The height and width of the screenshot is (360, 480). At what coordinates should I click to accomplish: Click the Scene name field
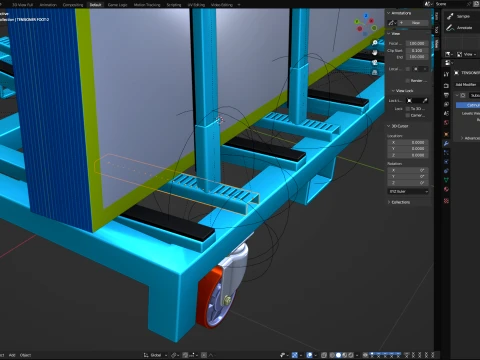click(450, 4)
